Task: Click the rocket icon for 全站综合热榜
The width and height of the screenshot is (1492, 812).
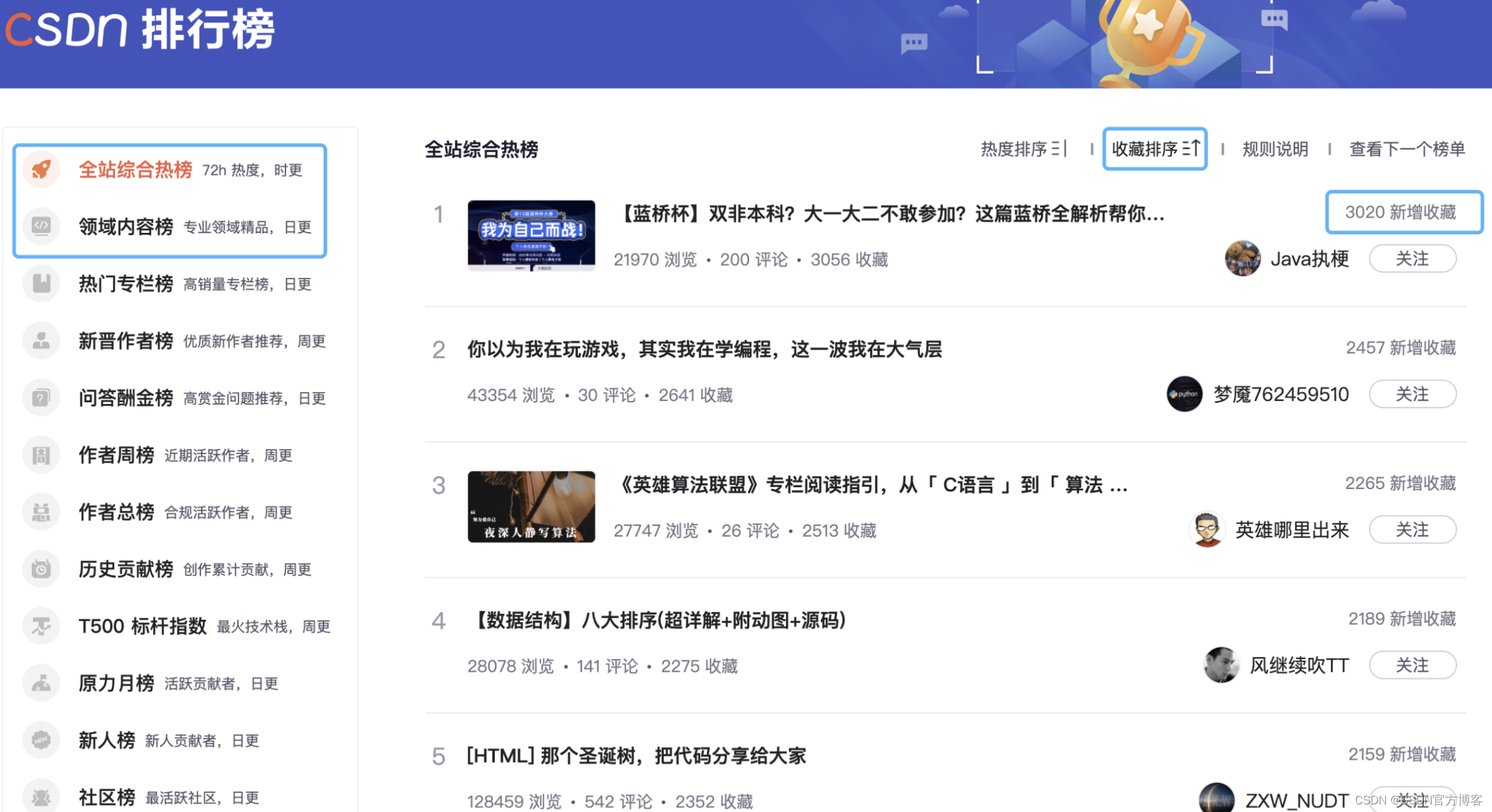Action: pyautogui.click(x=41, y=169)
